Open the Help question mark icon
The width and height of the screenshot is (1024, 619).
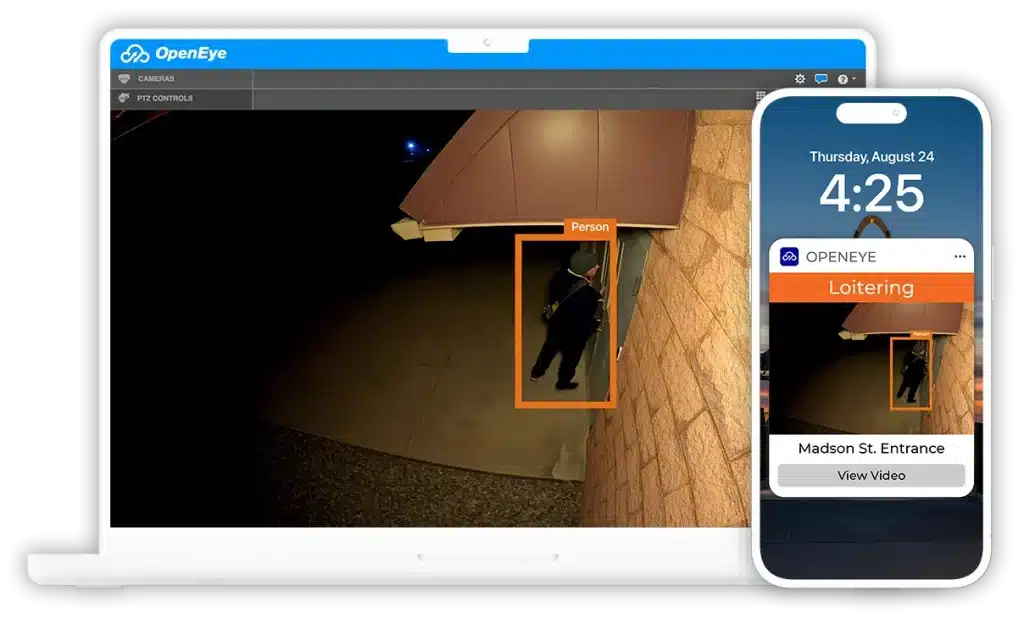coord(842,77)
